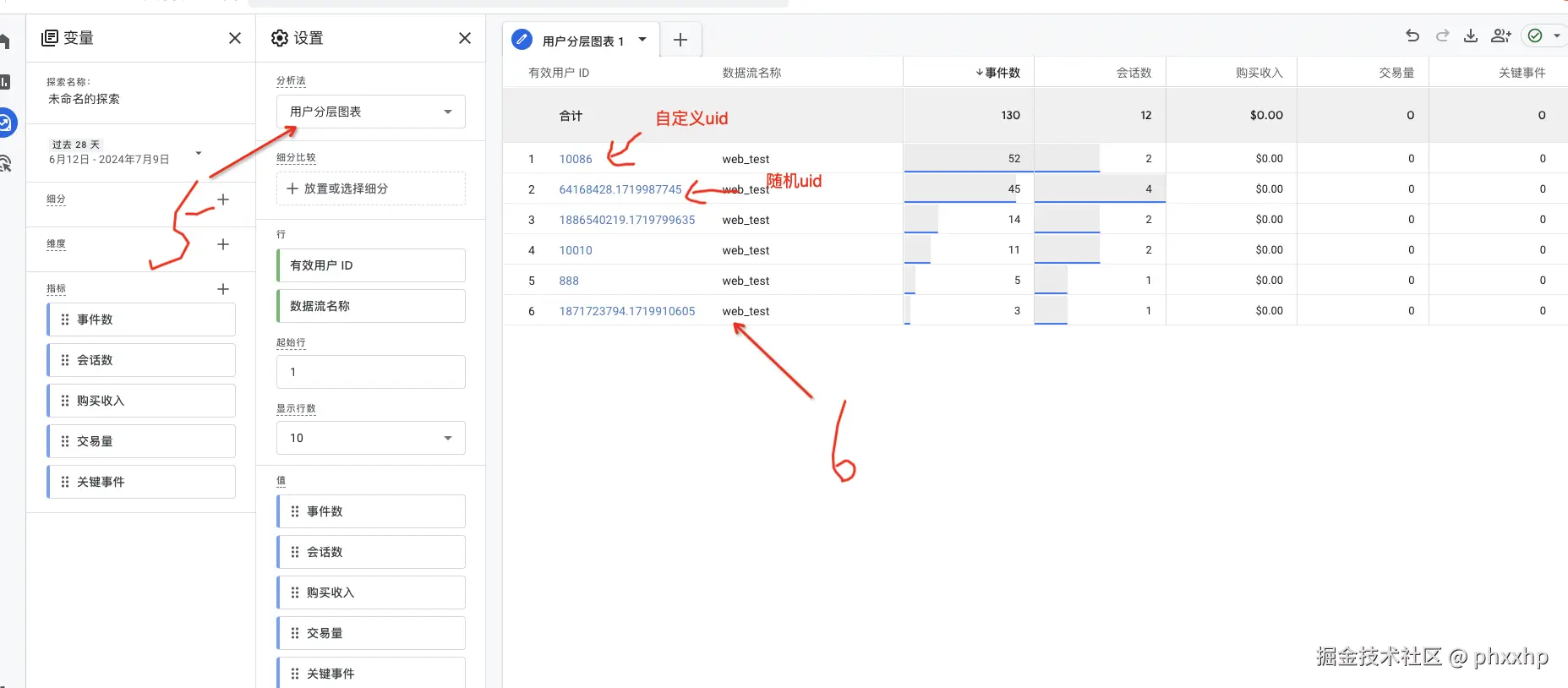Open the Explore section in sidebar
Screen dimensions: 1568x688
point(5,123)
